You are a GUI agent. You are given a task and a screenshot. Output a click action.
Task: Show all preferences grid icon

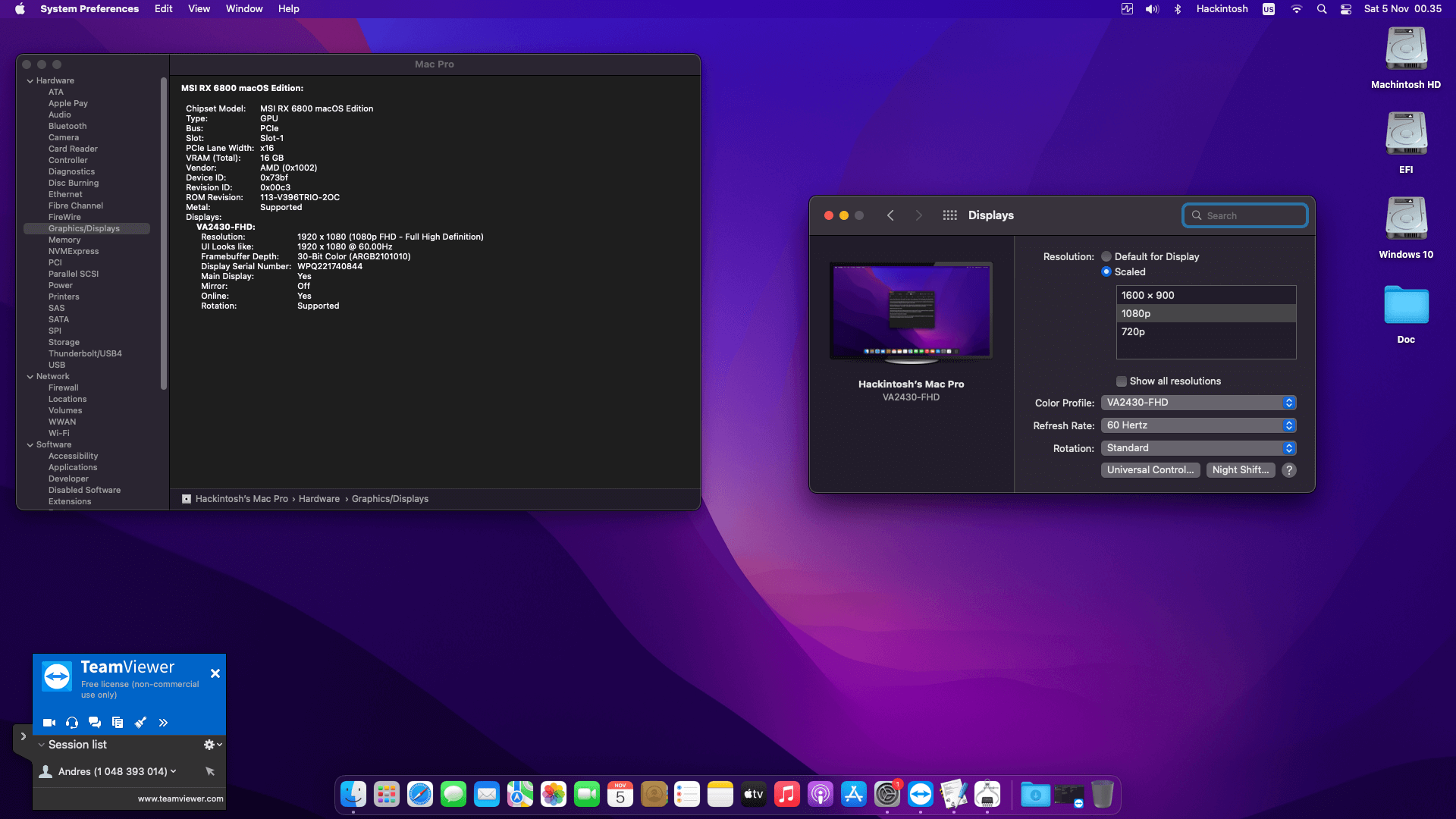pos(949,215)
